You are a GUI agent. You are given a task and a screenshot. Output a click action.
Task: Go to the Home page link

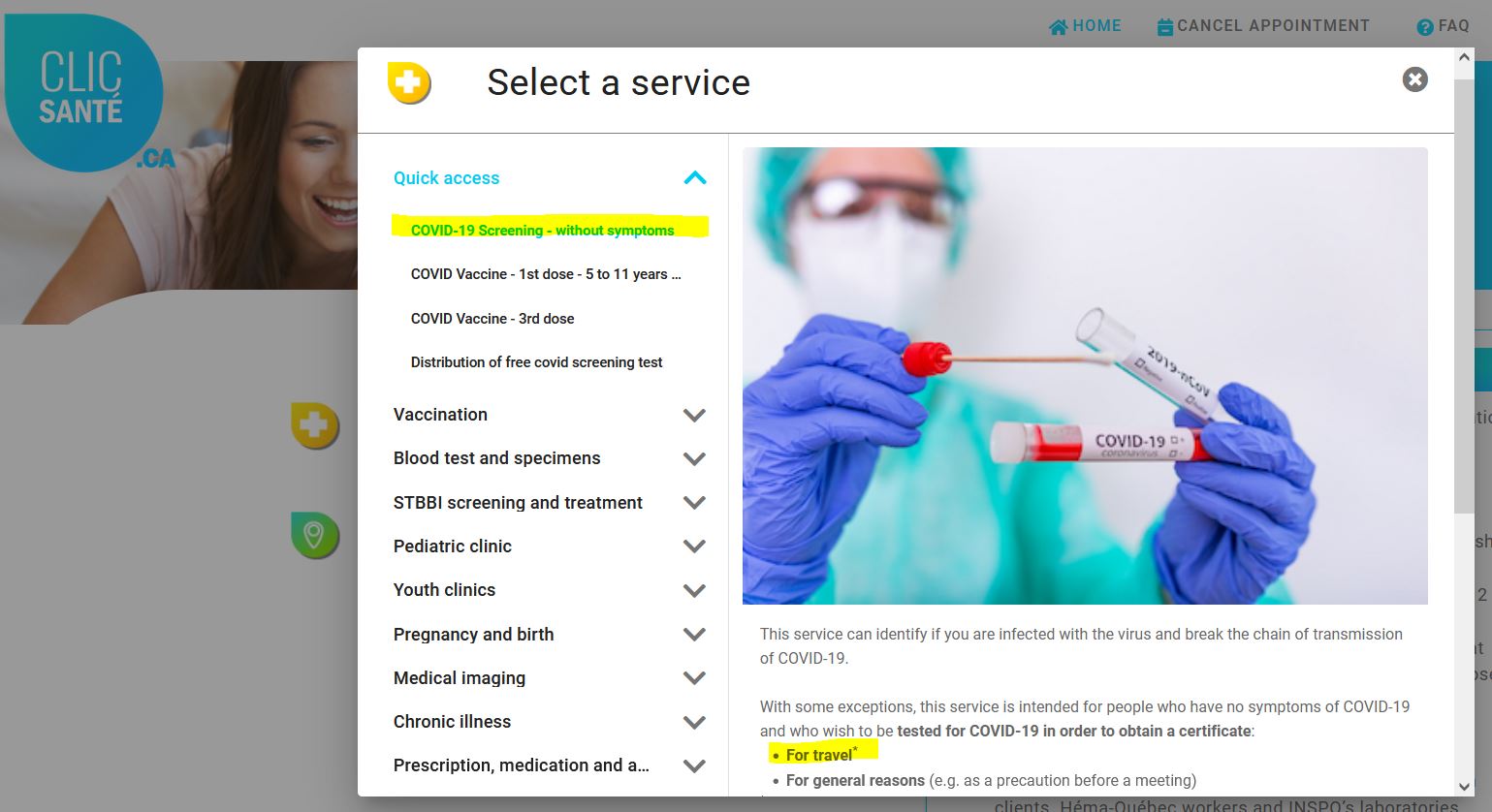[1096, 26]
